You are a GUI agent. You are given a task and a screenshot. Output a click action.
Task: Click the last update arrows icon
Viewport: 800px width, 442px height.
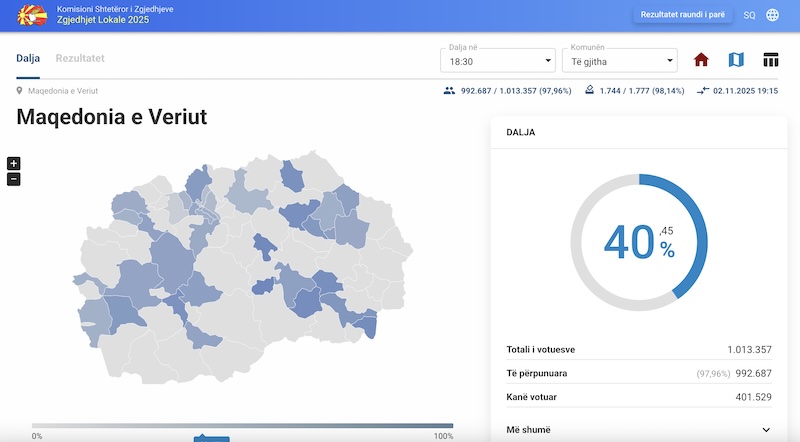click(704, 90)
